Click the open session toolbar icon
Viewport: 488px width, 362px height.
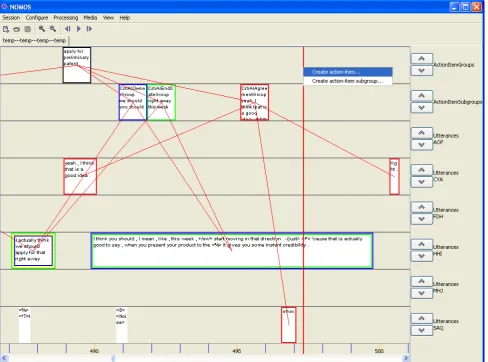click(16, 29)
